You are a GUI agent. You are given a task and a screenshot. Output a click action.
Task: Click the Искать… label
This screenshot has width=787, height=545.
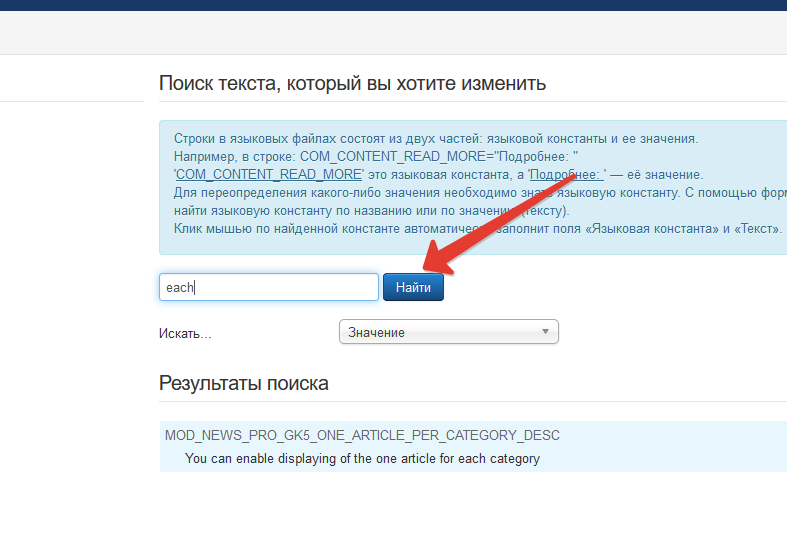[185, 333]
